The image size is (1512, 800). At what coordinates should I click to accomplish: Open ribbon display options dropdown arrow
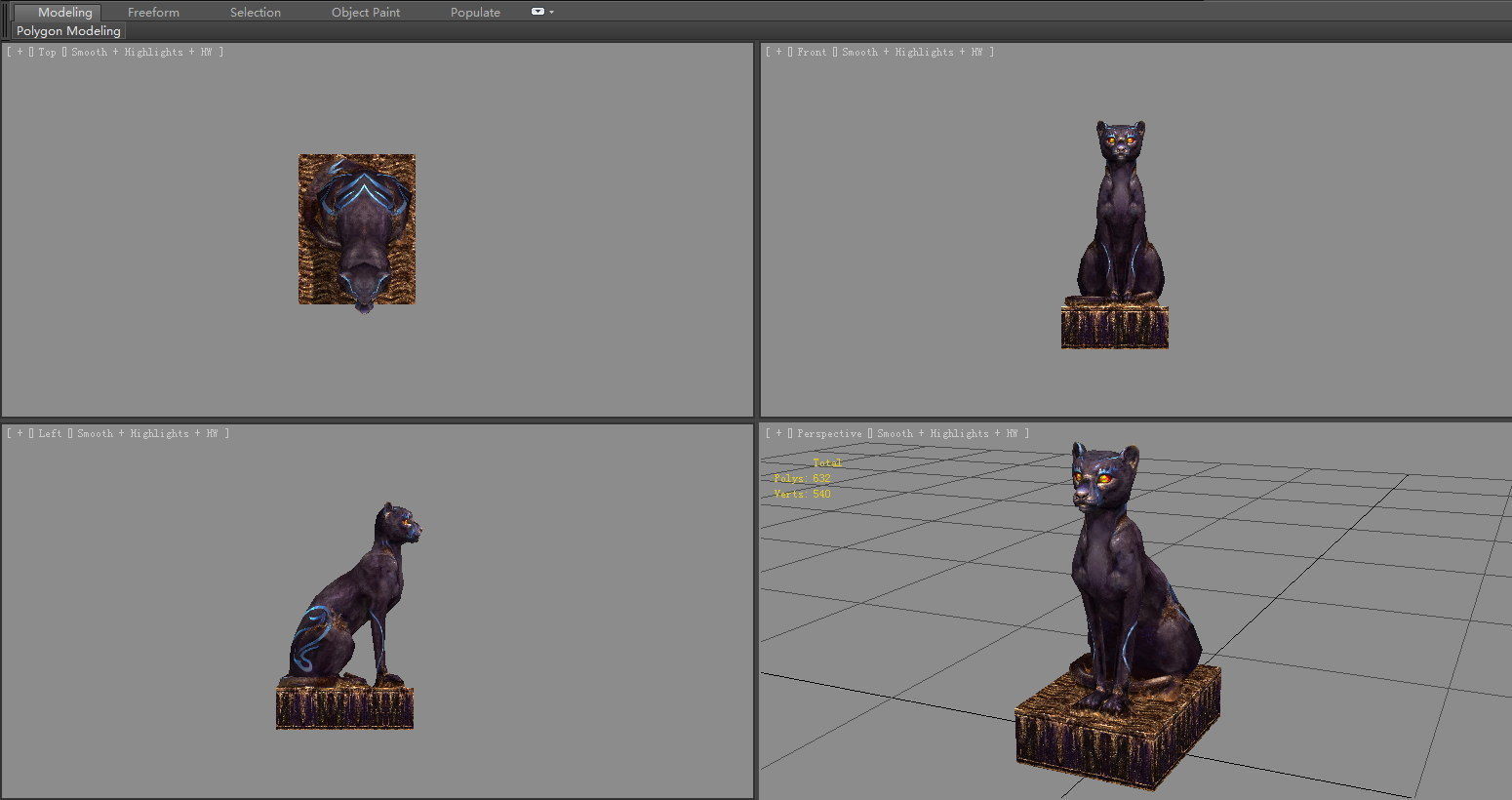pos(552,12)
